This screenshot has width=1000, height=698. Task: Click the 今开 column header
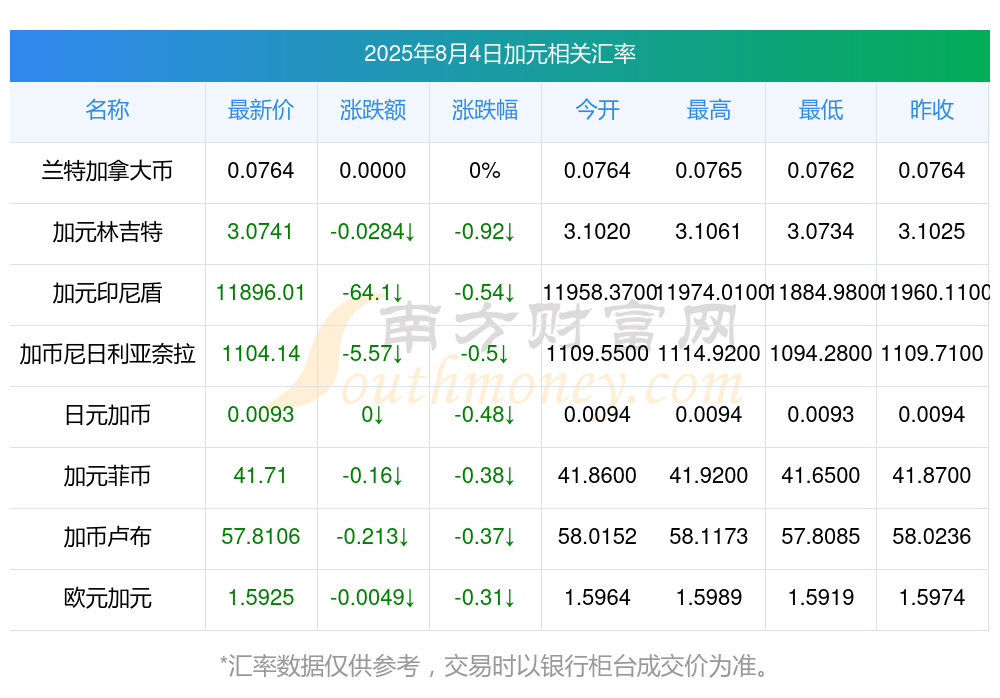point(597,110)
